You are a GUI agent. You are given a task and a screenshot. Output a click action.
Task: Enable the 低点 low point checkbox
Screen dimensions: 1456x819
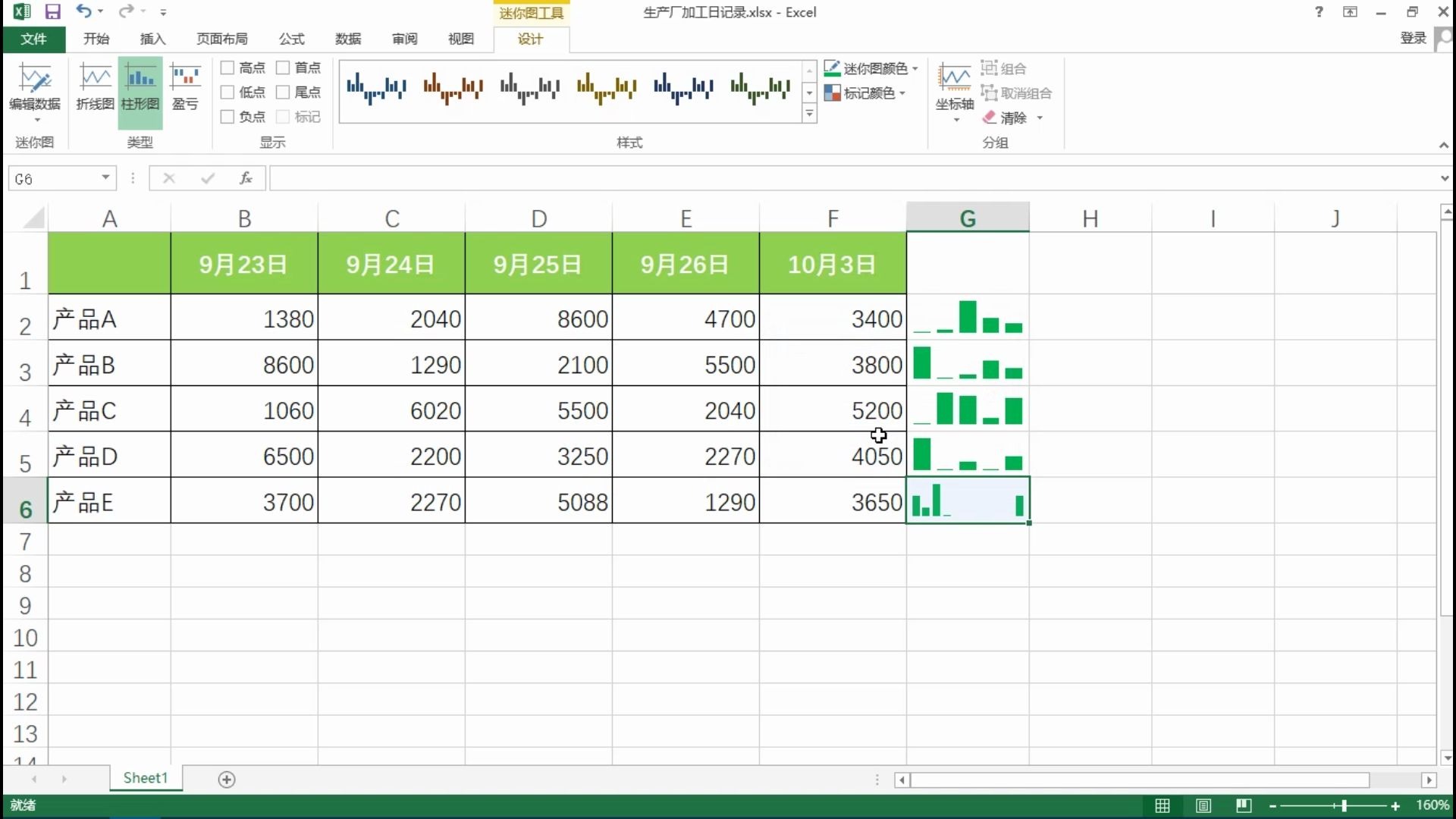(x=227, y=93)
